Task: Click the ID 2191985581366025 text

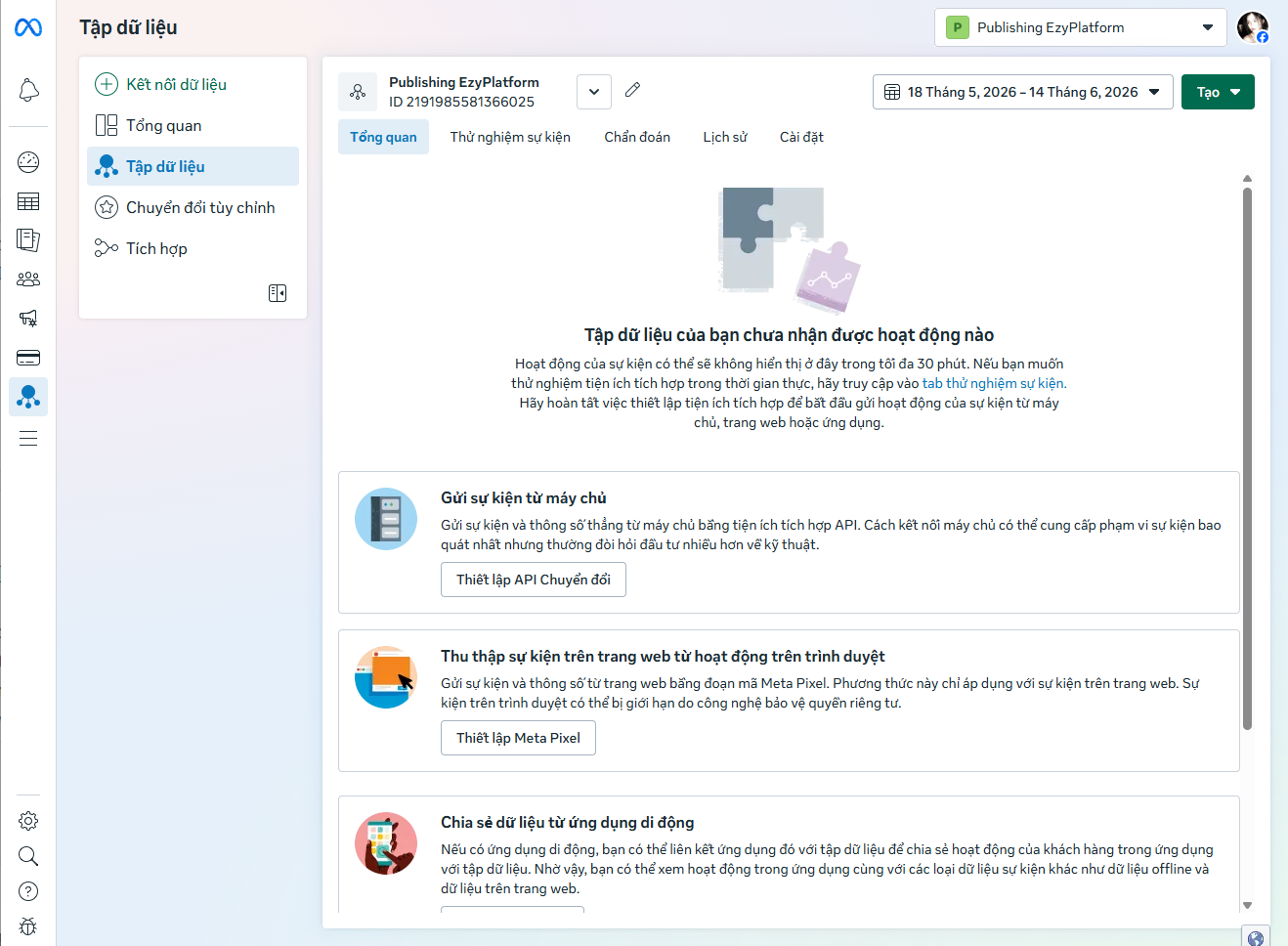Action: (x=461, y=102)
